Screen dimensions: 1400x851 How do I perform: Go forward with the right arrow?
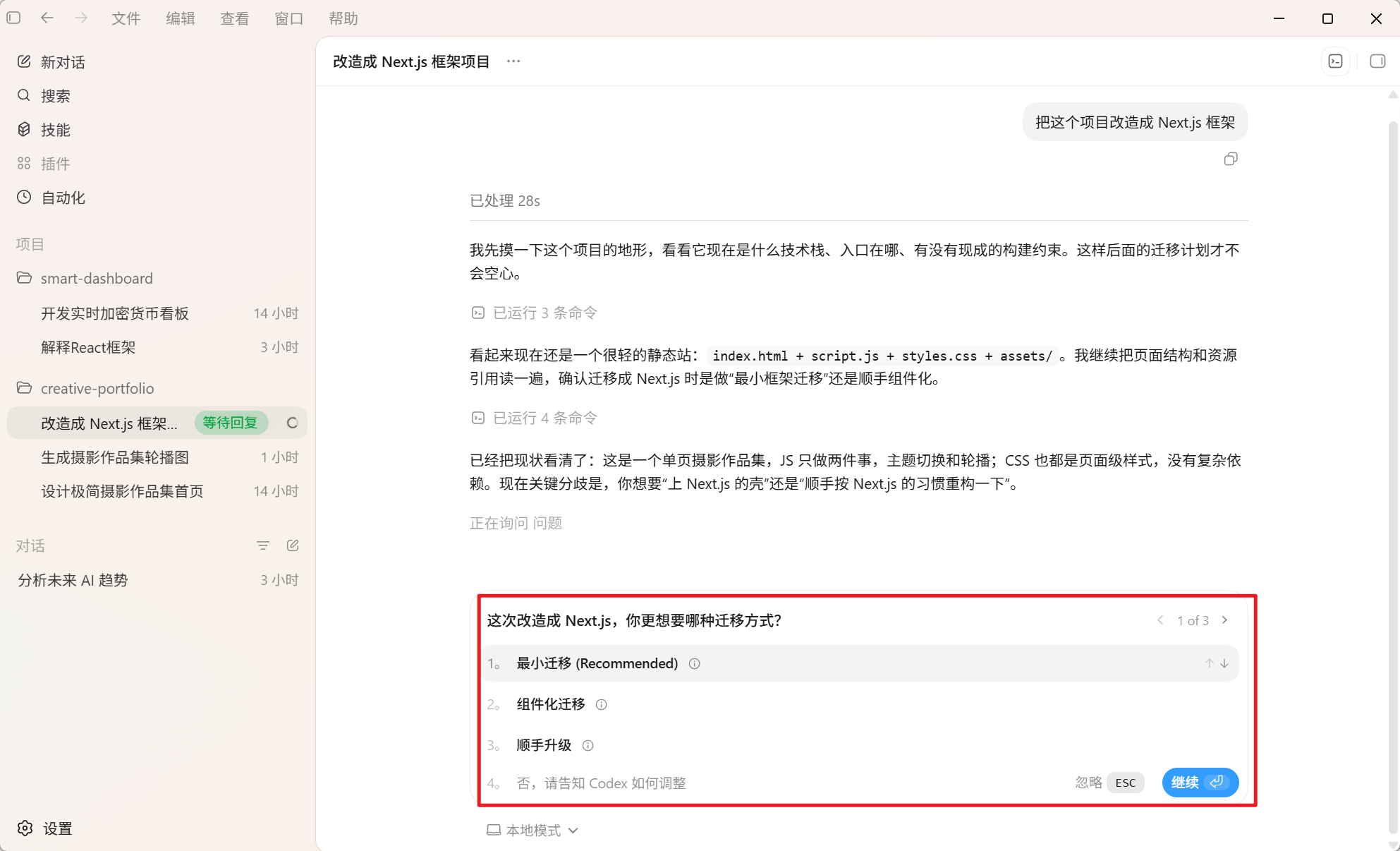(81, 18)
